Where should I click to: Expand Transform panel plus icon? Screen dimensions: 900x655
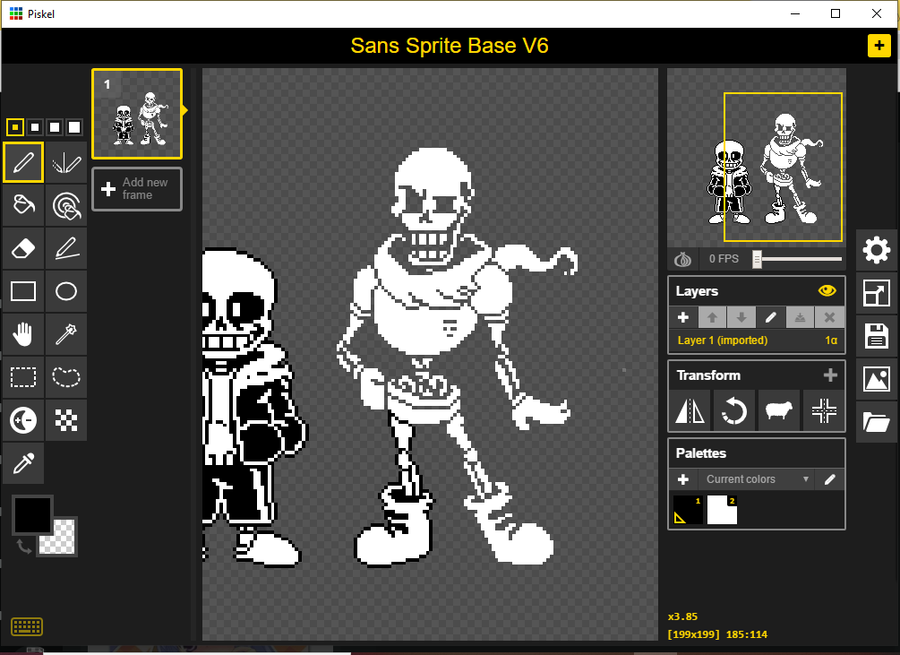pos(830,375)
